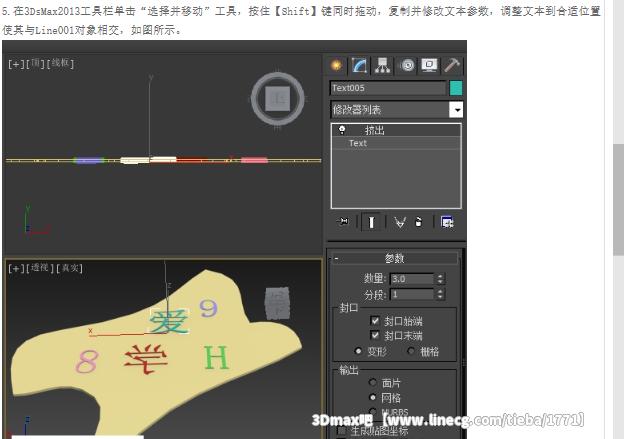
Task: Select the green H text object
Action: click(x=216, y=357)
